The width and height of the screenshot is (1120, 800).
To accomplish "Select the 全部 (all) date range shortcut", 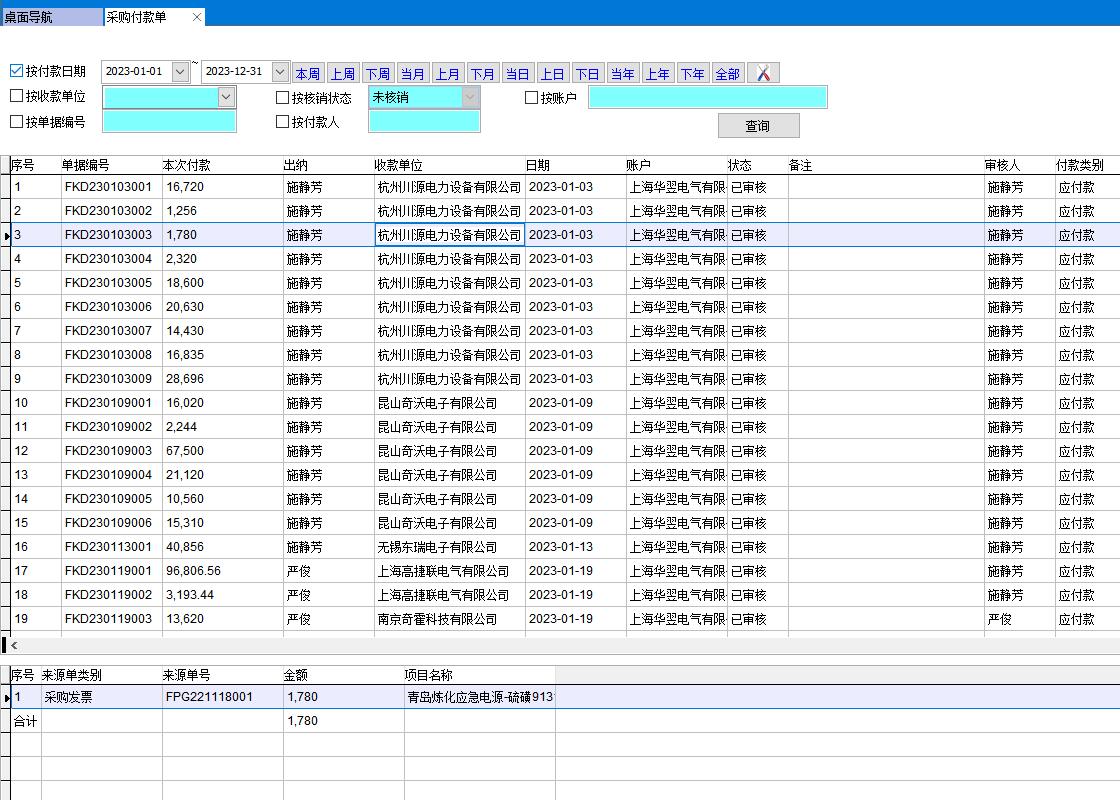I will pyautogui.click(x=727, y=72).
